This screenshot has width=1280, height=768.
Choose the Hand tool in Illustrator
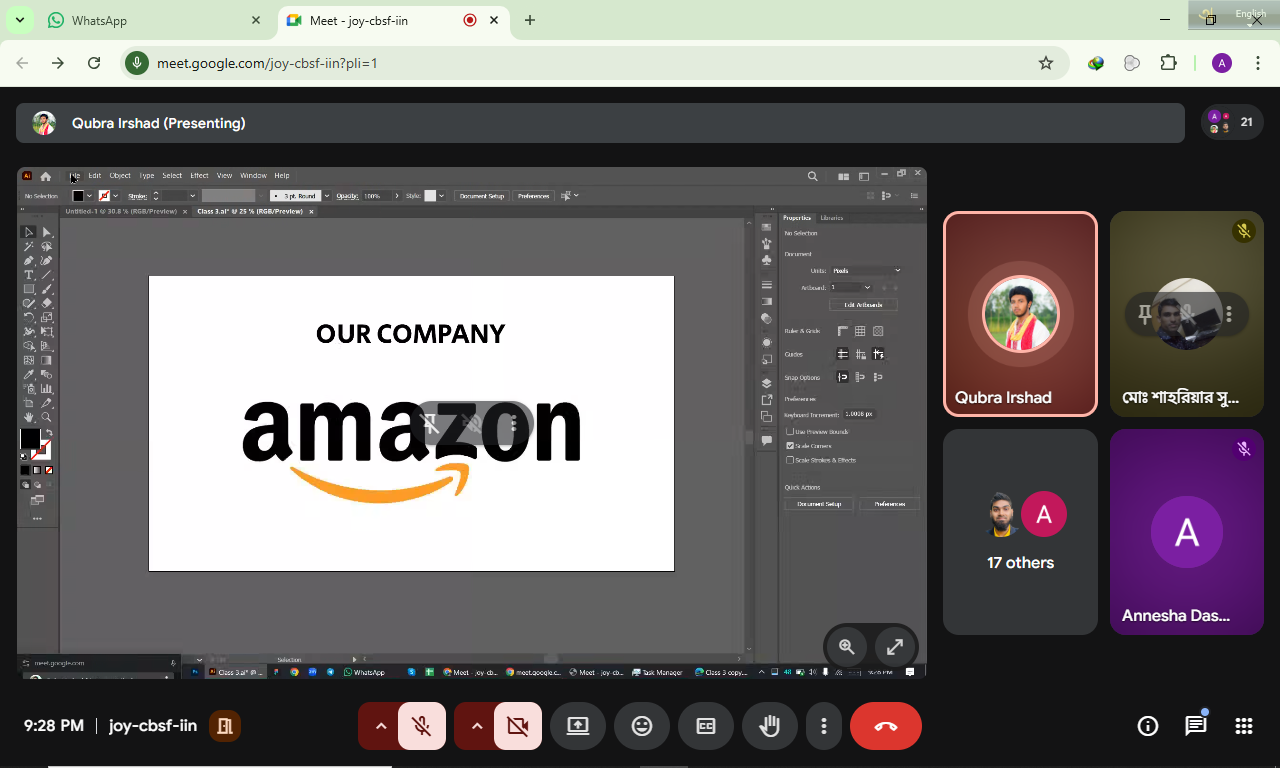[29, 417]
